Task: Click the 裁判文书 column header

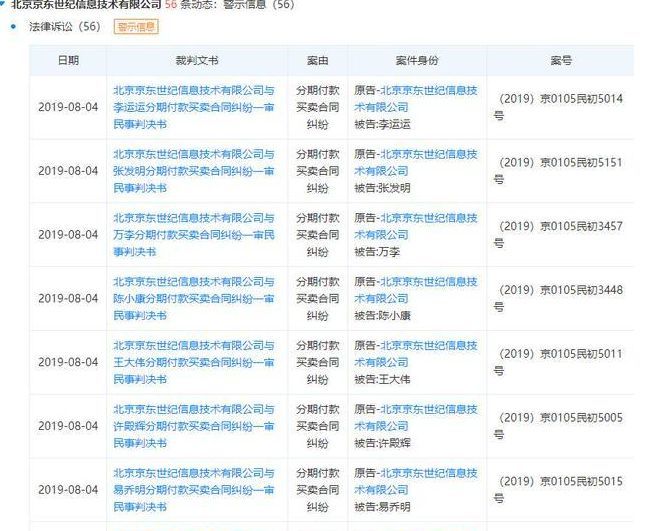Action: (197, 60)
